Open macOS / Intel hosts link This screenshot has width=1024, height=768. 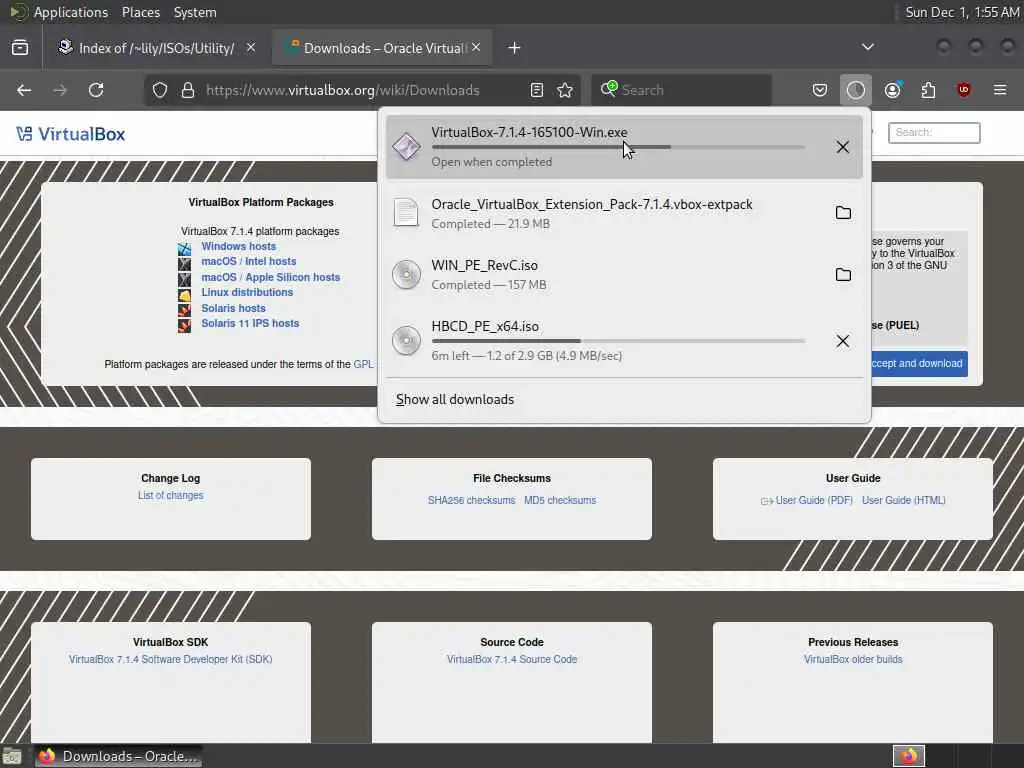pos(248,261)
